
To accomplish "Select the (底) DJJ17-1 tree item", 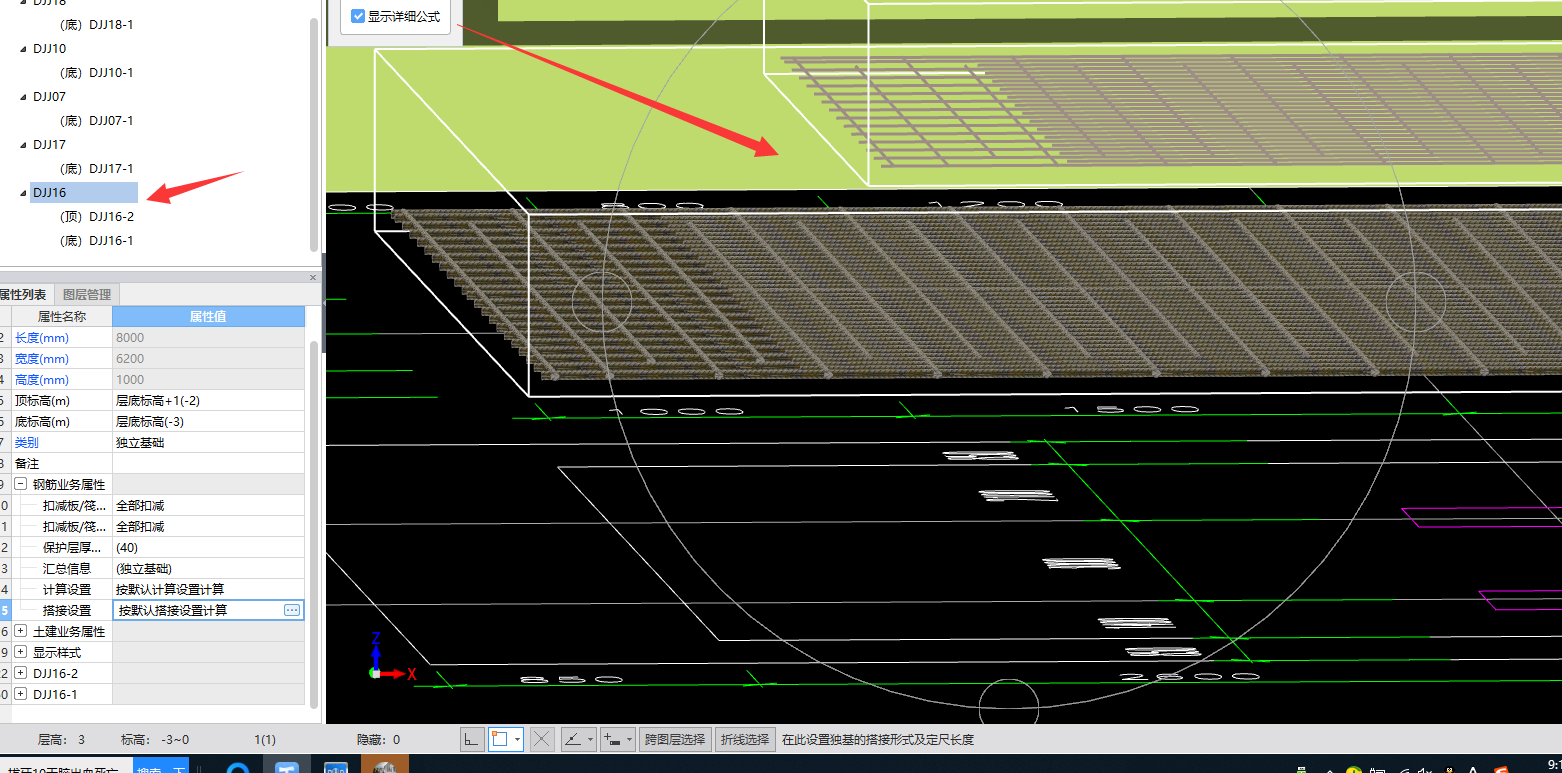I will [x=97, y=169].
